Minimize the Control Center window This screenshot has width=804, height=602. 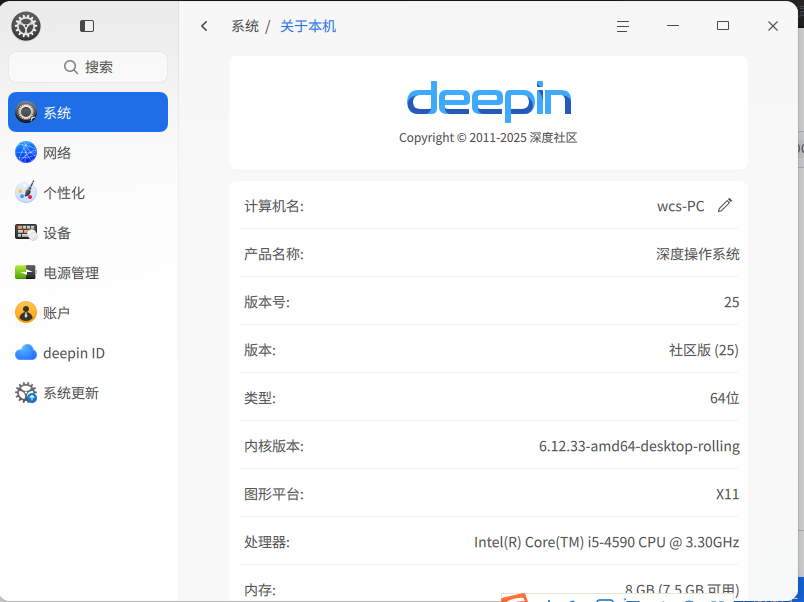(x=673, y=26)
